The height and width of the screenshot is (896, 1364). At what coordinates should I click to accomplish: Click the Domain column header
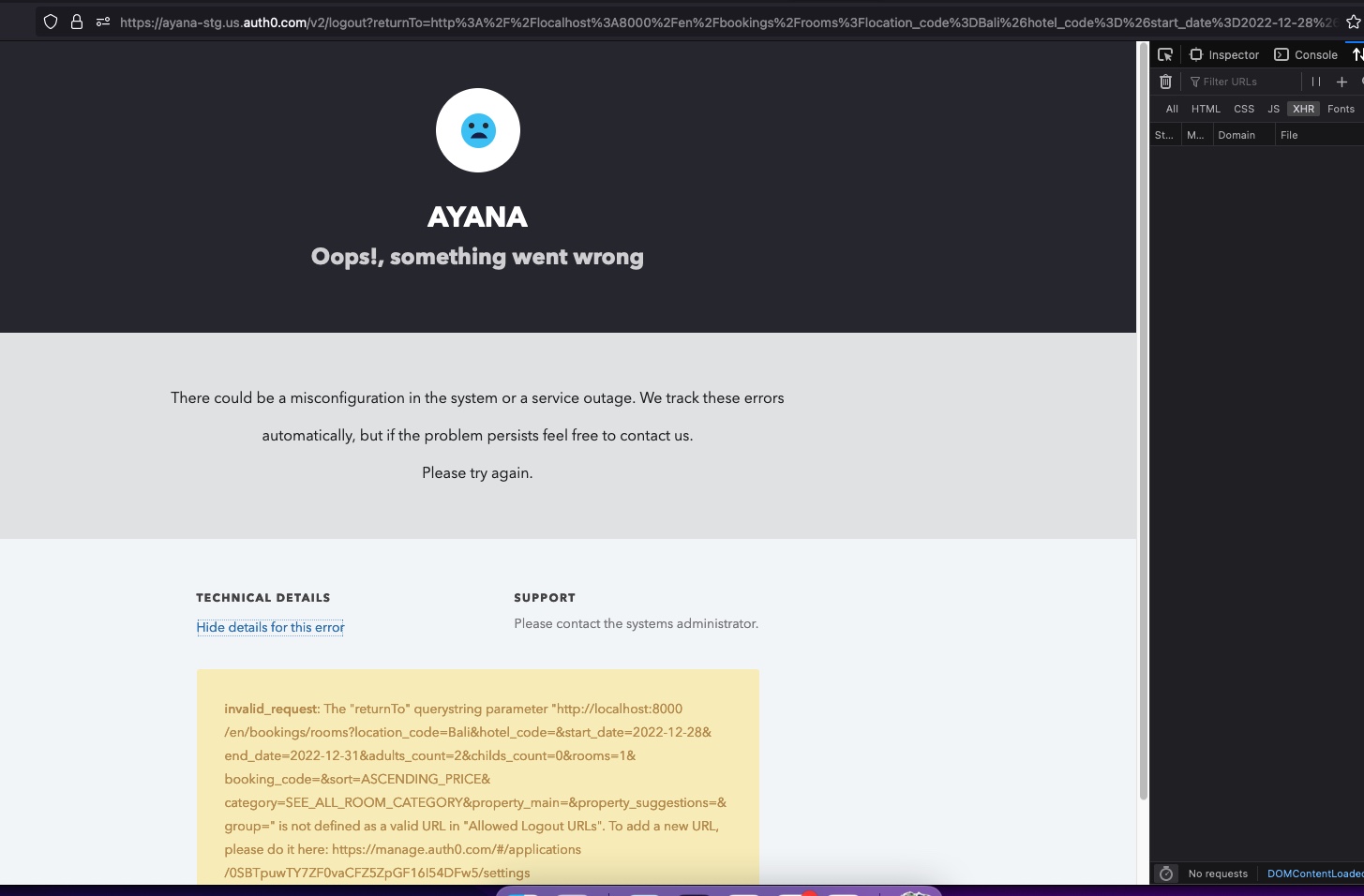point(1237,135)
